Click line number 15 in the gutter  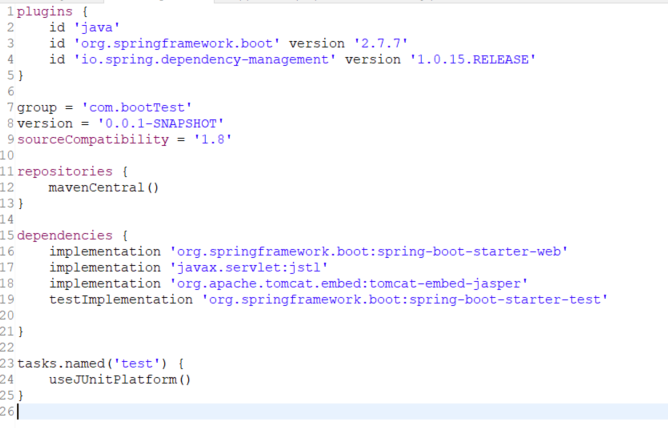click(7, 236)
